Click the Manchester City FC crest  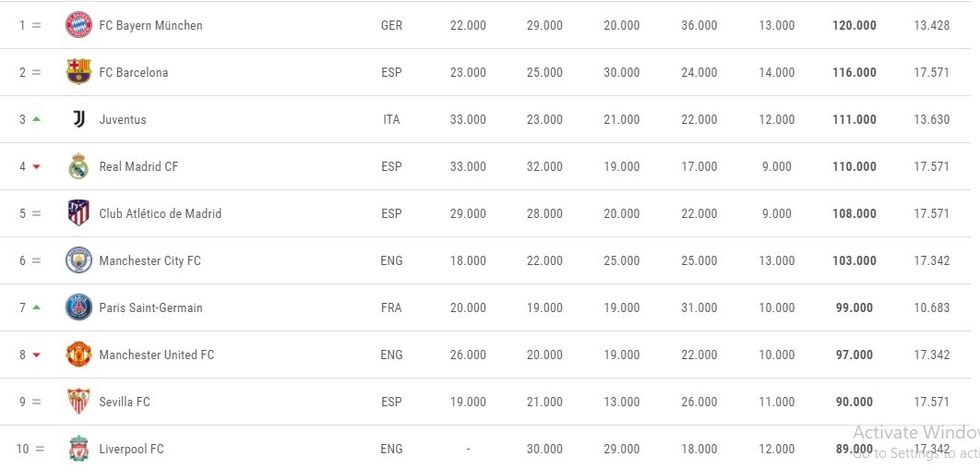[x=78, y=260]
